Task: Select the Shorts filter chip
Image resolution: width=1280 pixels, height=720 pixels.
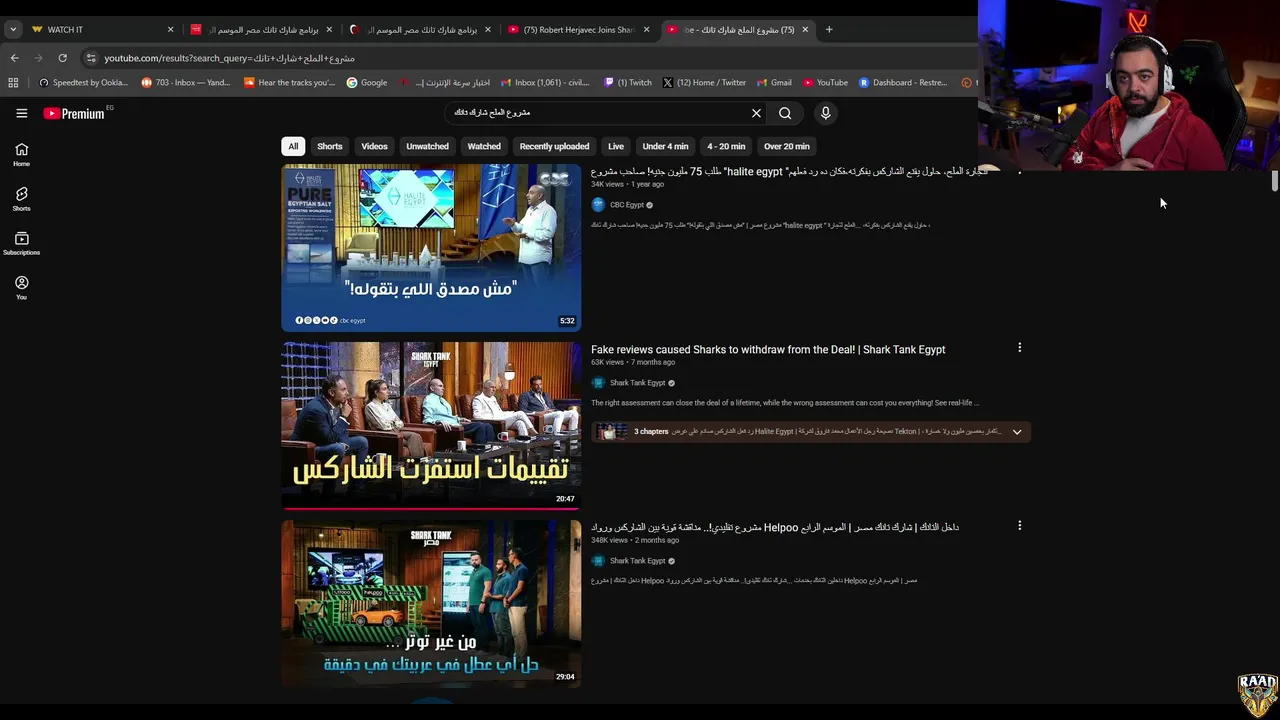Action: [x=330, y=146]
